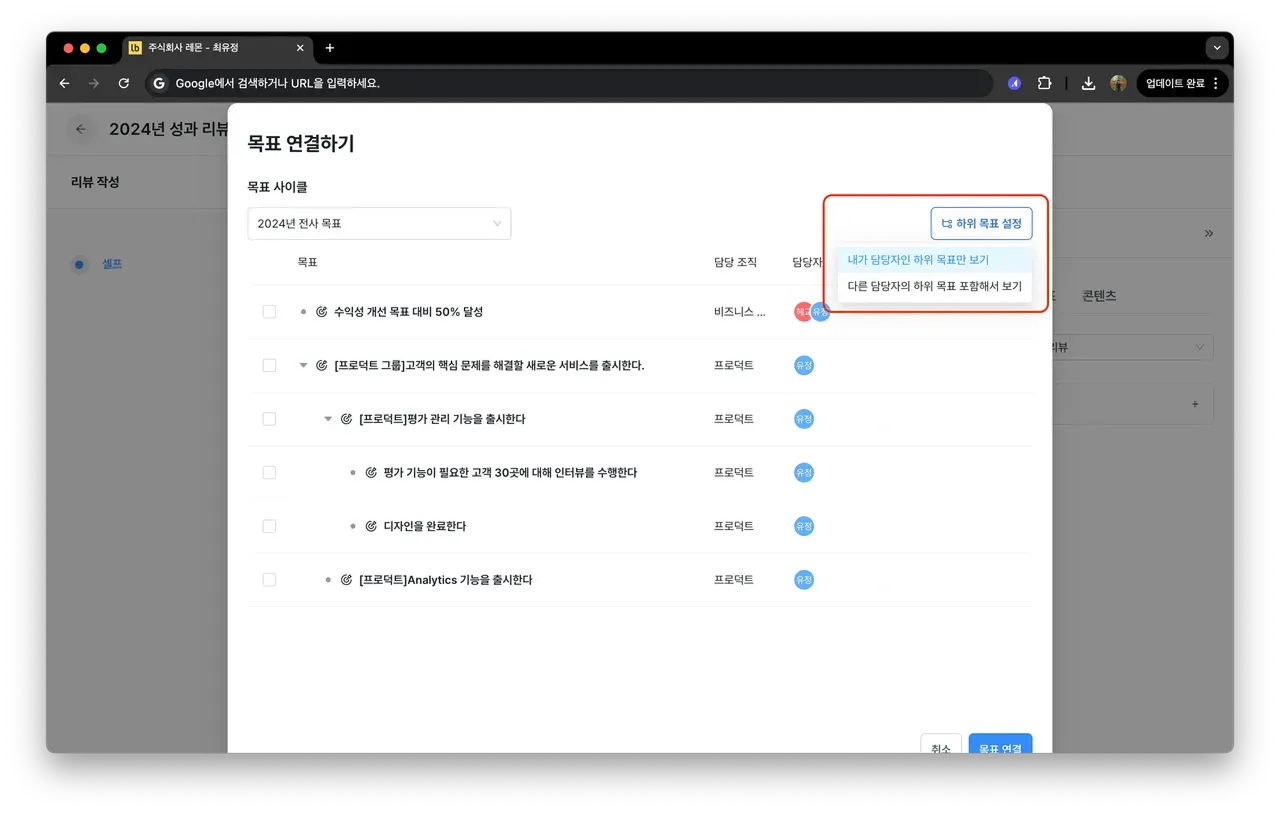Click 평가 기능이 필요한 고객 30곳 goal title
Image resolution: width=1280 pixels, height=814 pixels.
(x=510, y=473)
